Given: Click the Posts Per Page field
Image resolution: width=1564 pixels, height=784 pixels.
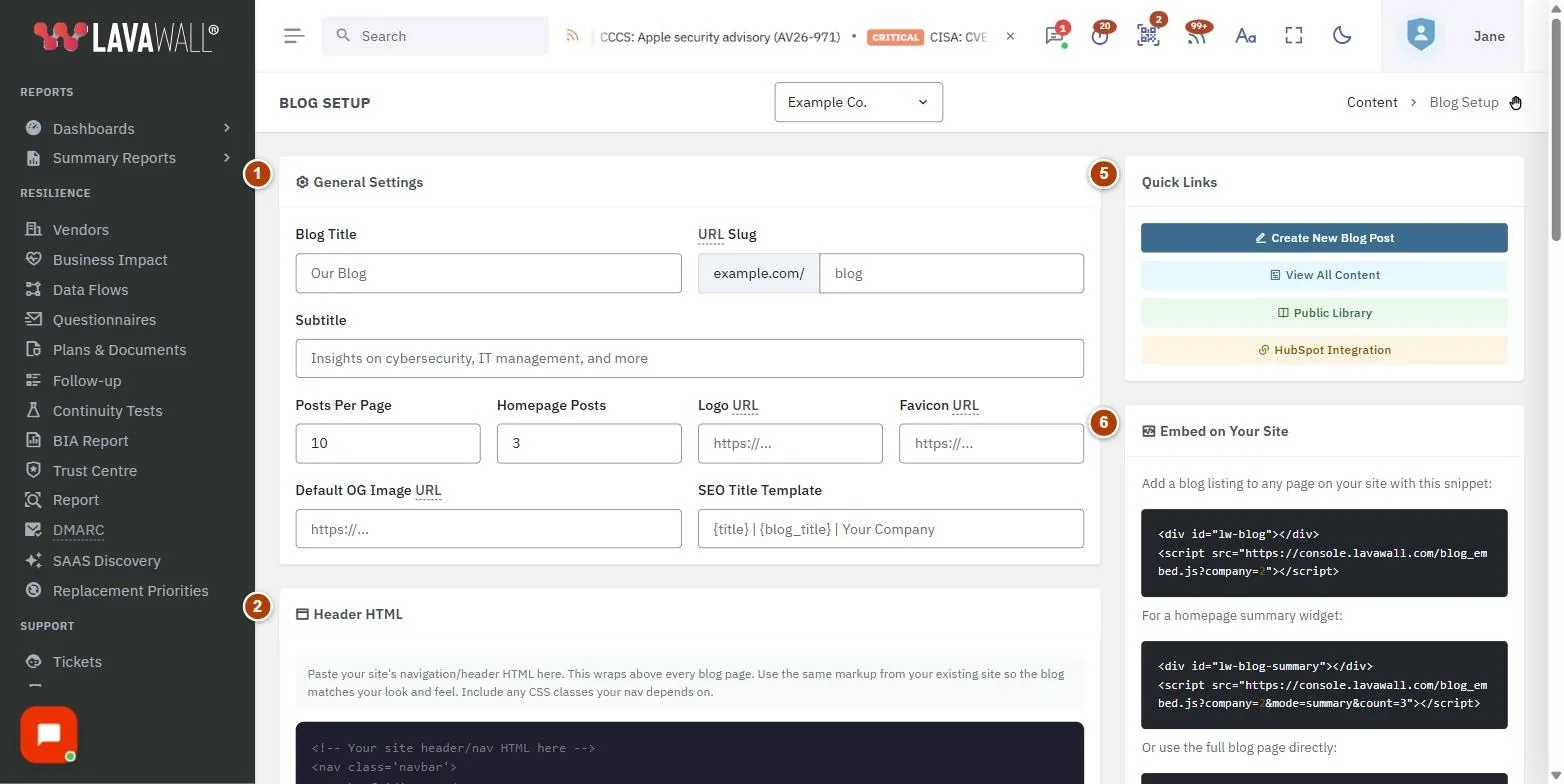Looking at the screenshot, I should [388, 443].
